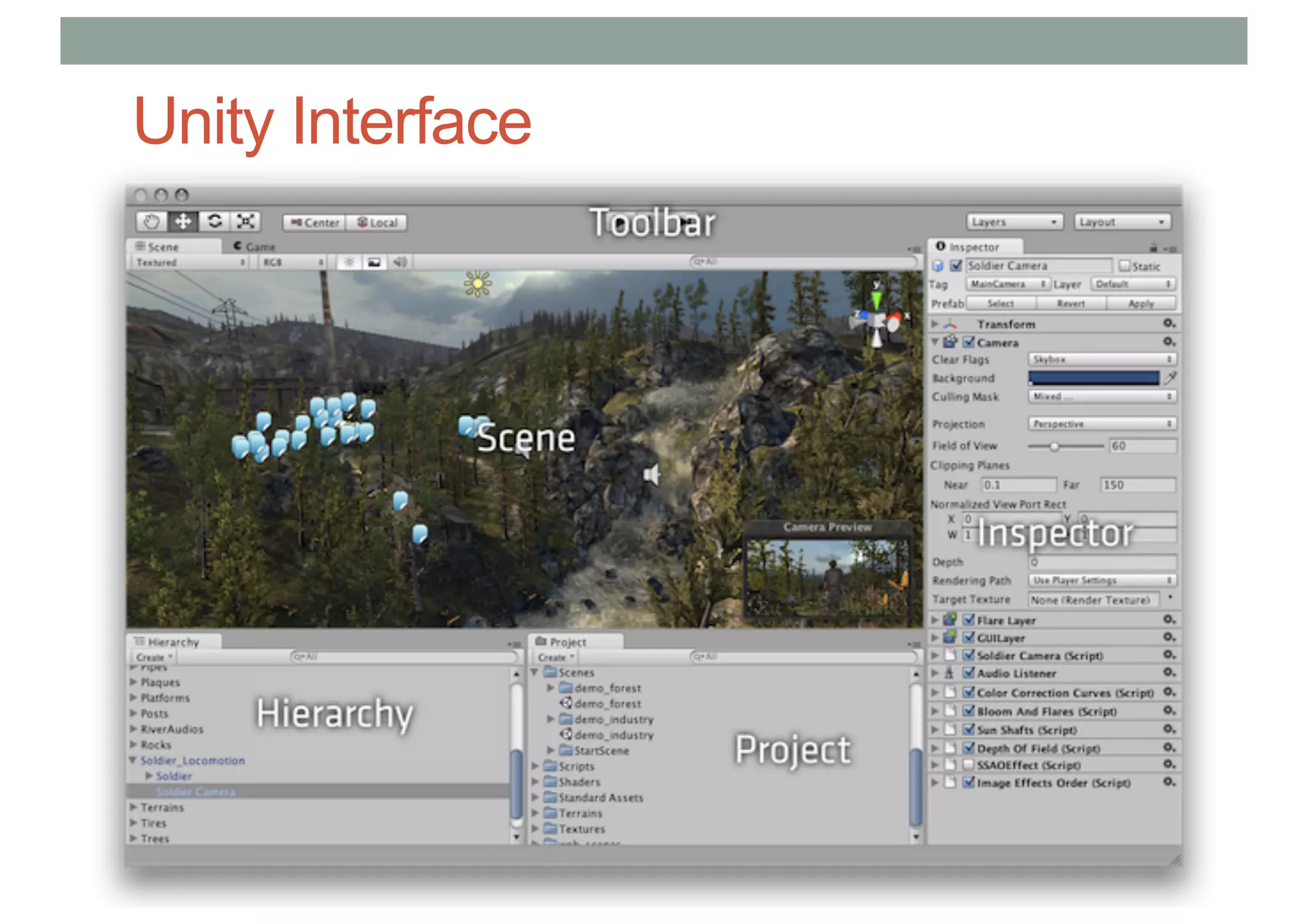Click the scene search field
Image resolution: width=1308 pixels, height=924 pixels.
[x=803, y=262]
